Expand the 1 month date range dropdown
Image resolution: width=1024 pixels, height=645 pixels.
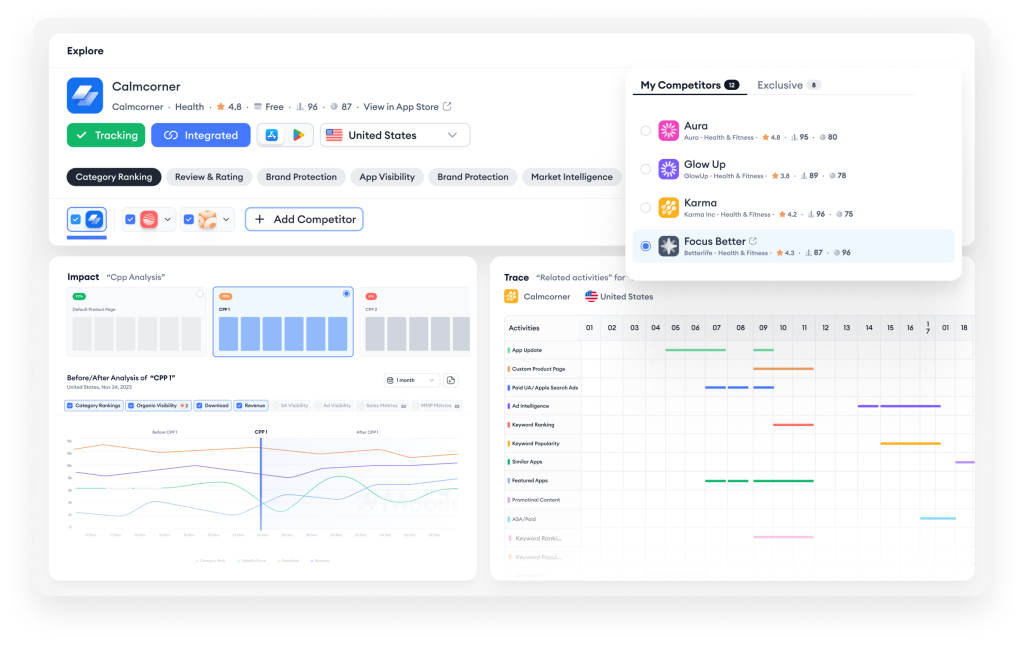pos(411,380)
